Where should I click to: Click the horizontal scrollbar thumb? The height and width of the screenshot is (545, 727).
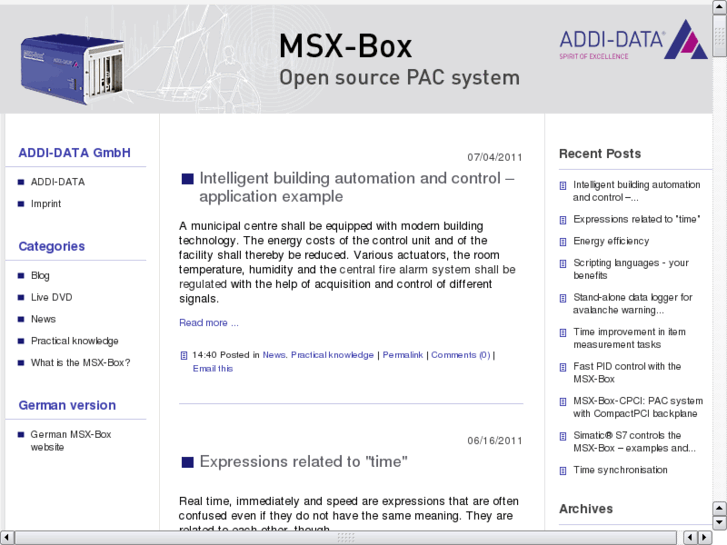[345, 537]
